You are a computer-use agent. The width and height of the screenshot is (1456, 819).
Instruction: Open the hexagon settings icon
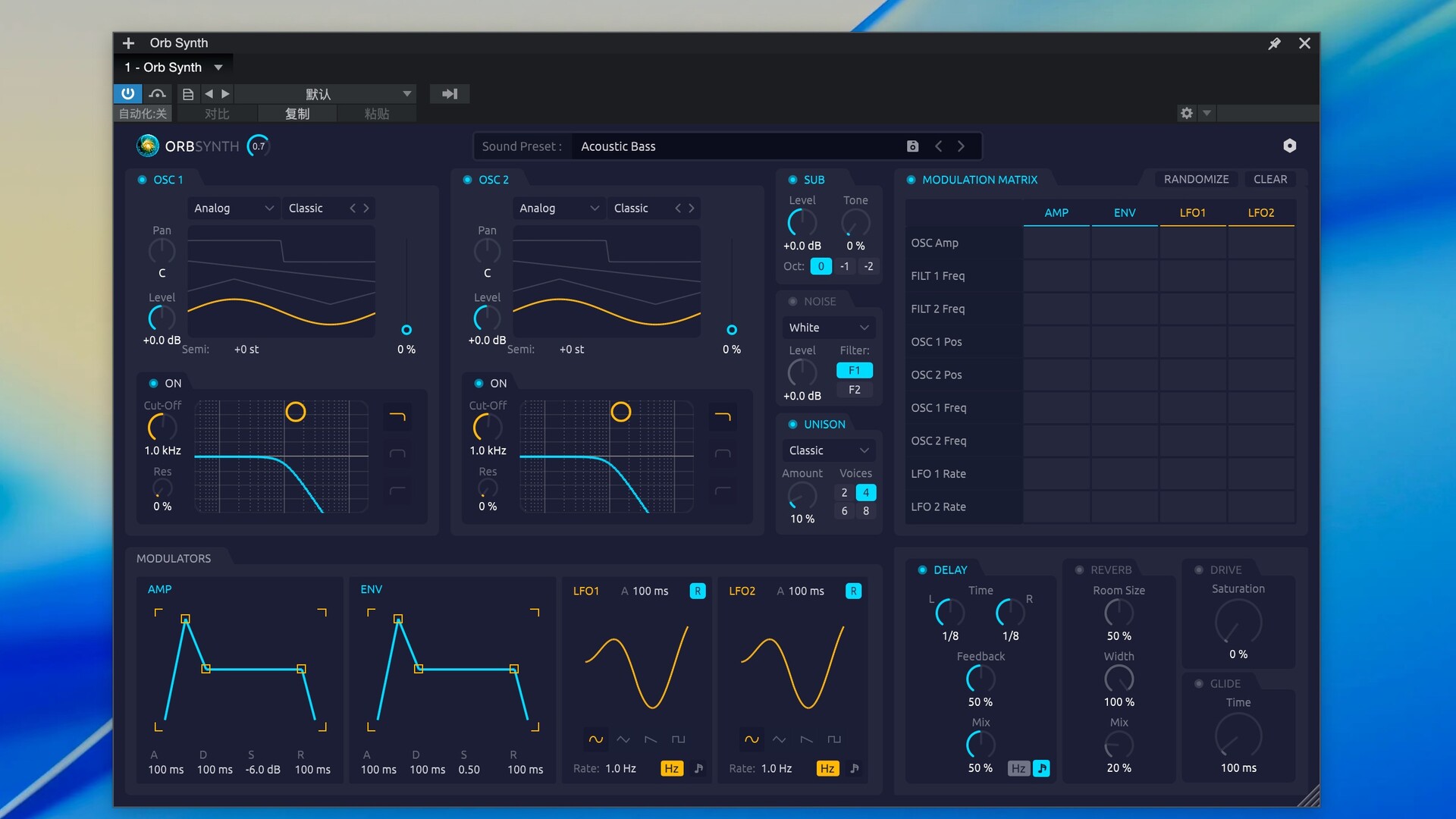pyautogui.click(x=1289, y=146)
